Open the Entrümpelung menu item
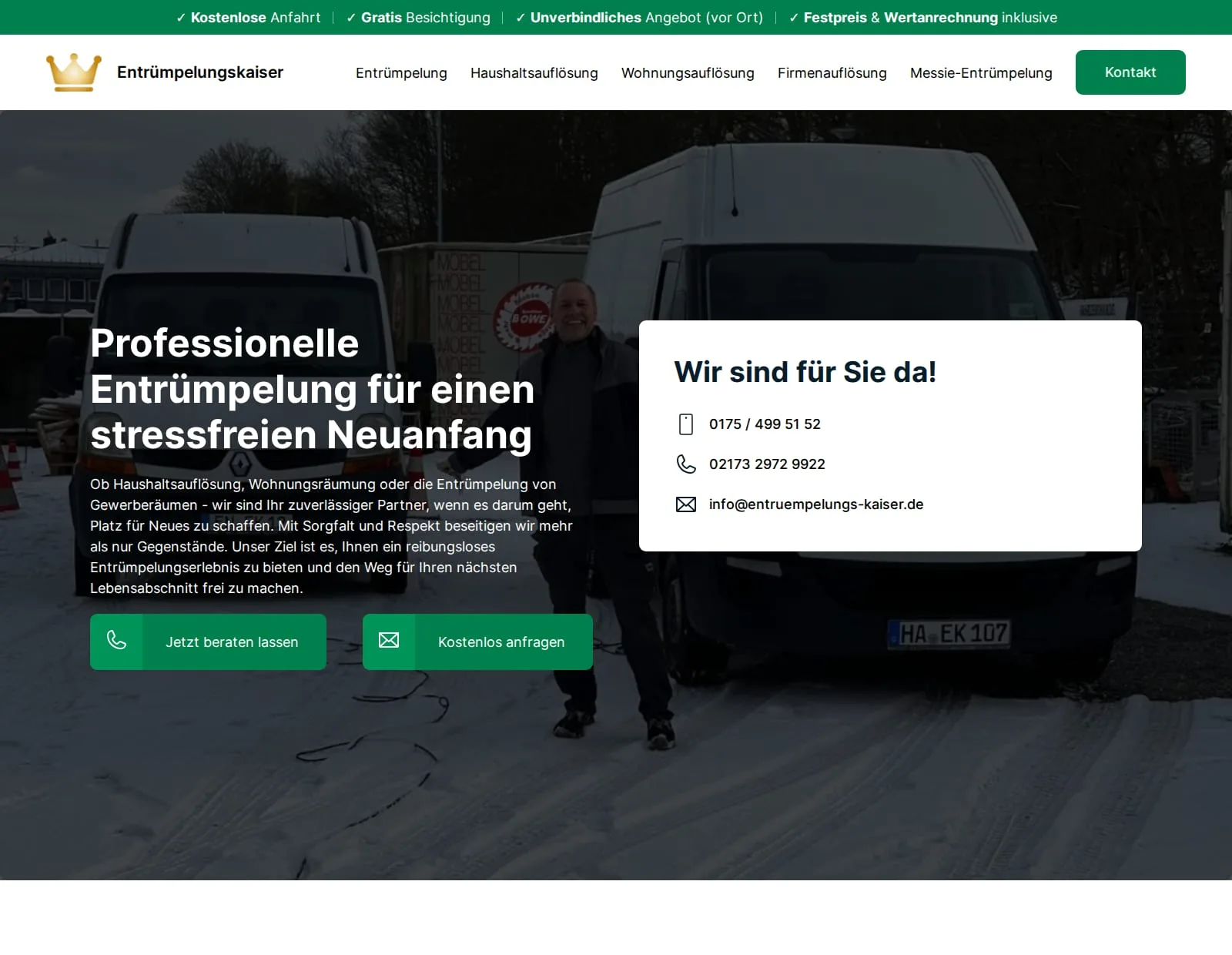The image size is (1232, 955). click(400, 72)
